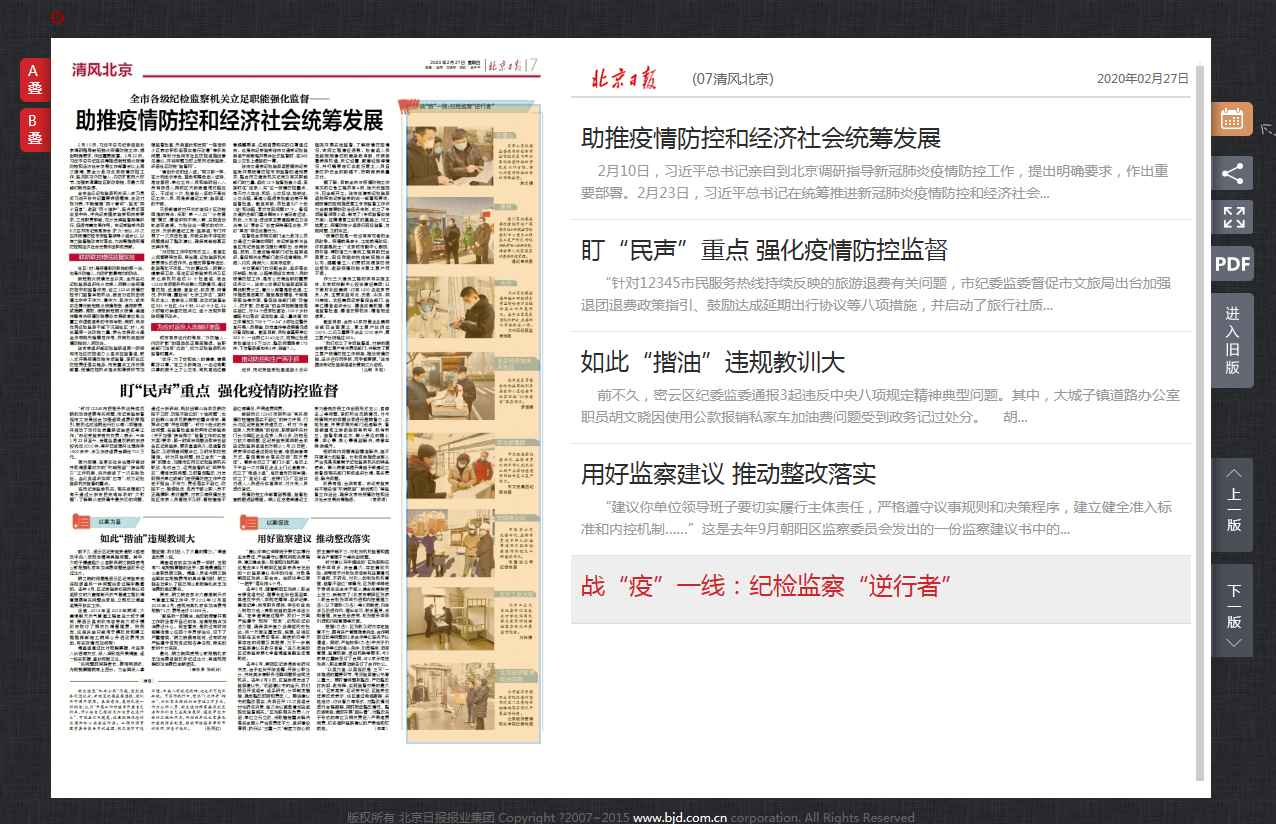Click the share icon

(1232, 173)
